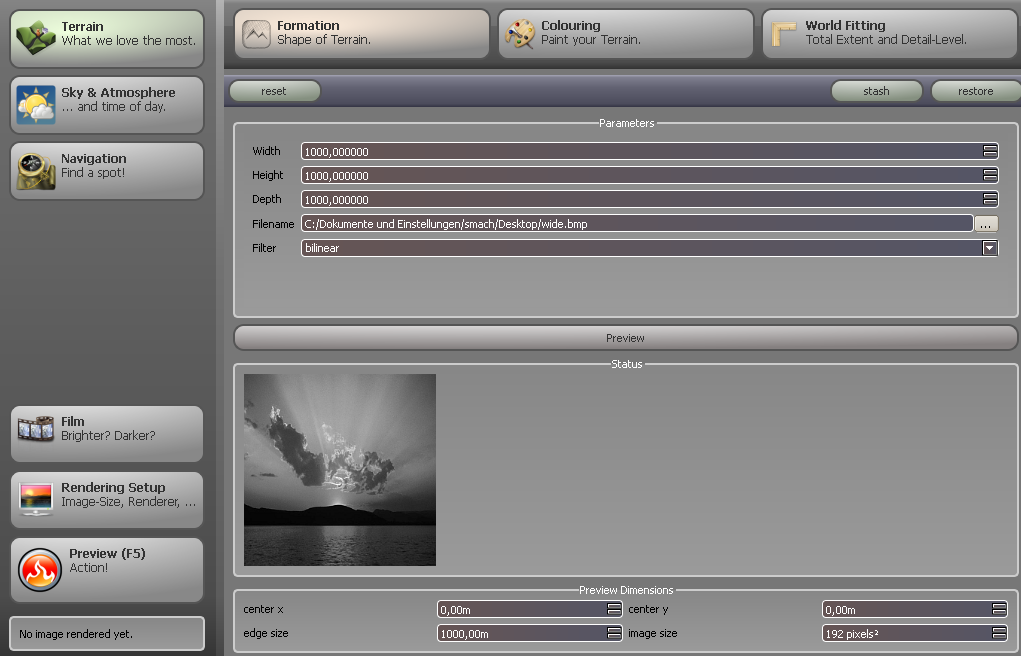
Task: Click the Preview Dimensions group title
Action: tap(626, 590)
